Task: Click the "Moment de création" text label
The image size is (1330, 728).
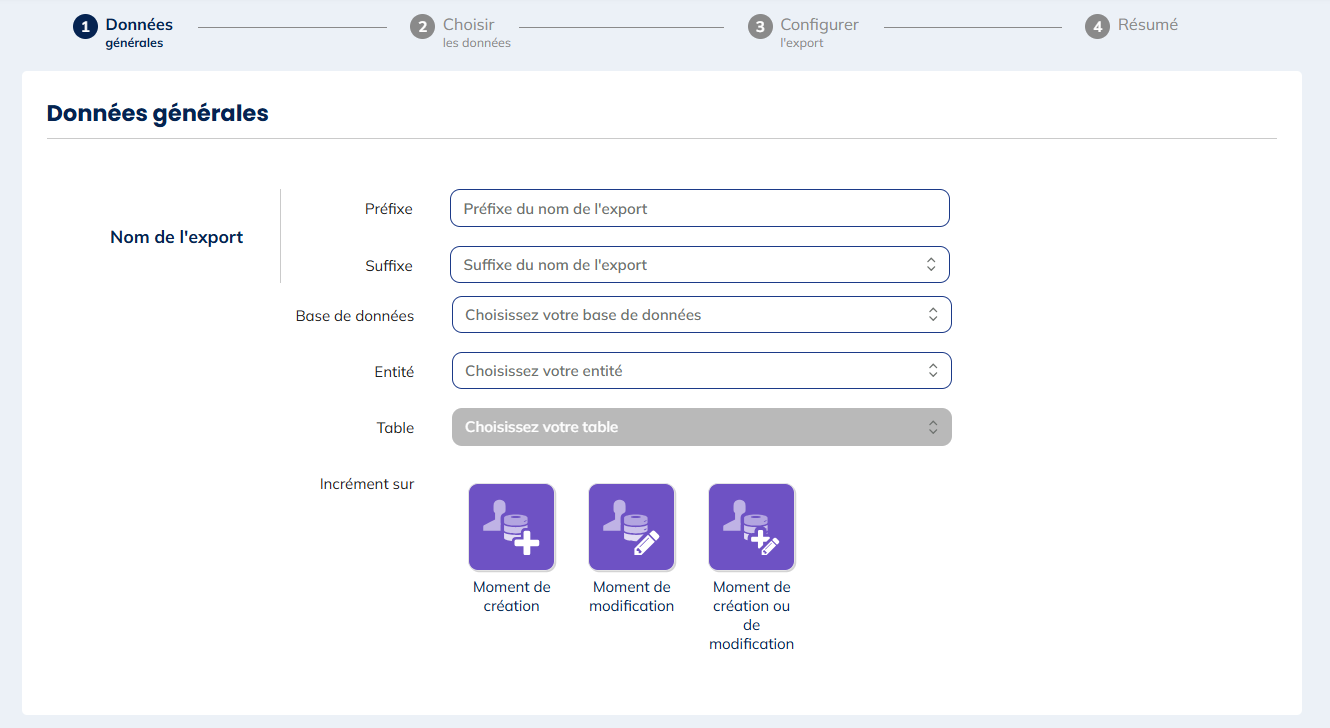Action: 511,596
